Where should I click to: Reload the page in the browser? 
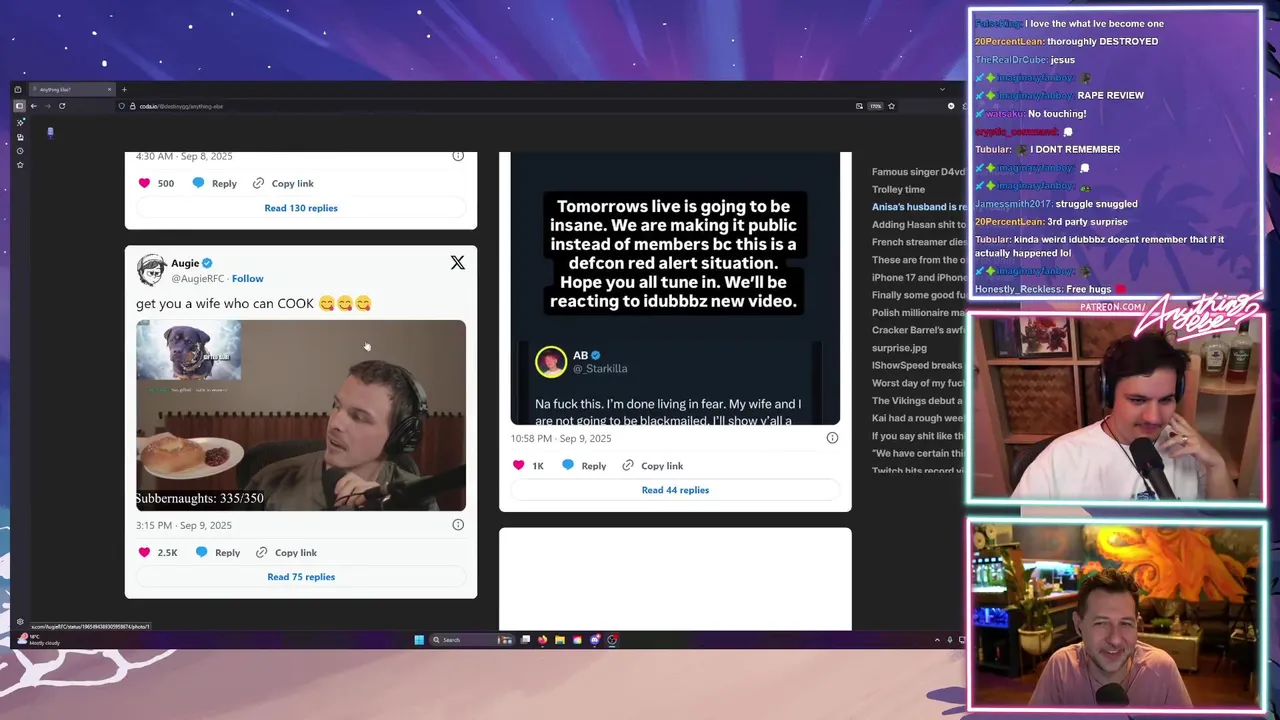62,106
